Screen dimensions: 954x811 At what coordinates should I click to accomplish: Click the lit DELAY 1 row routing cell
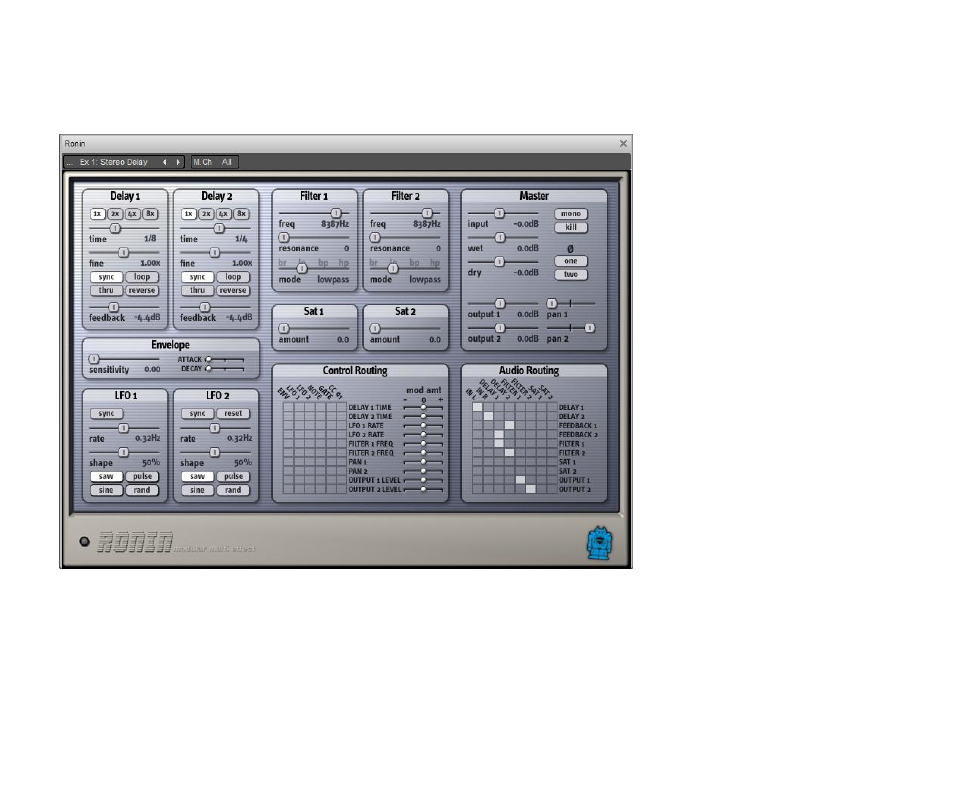(478, 408)
